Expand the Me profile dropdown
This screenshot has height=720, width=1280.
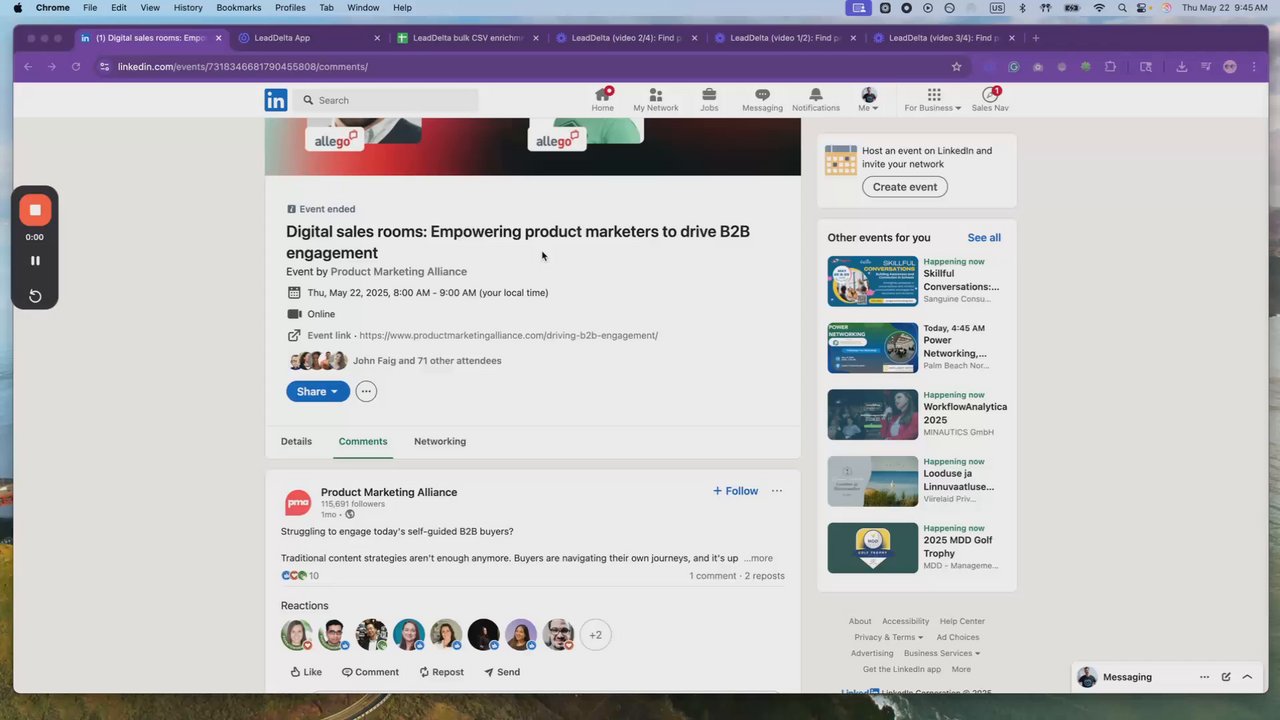(x=868, y=108)
